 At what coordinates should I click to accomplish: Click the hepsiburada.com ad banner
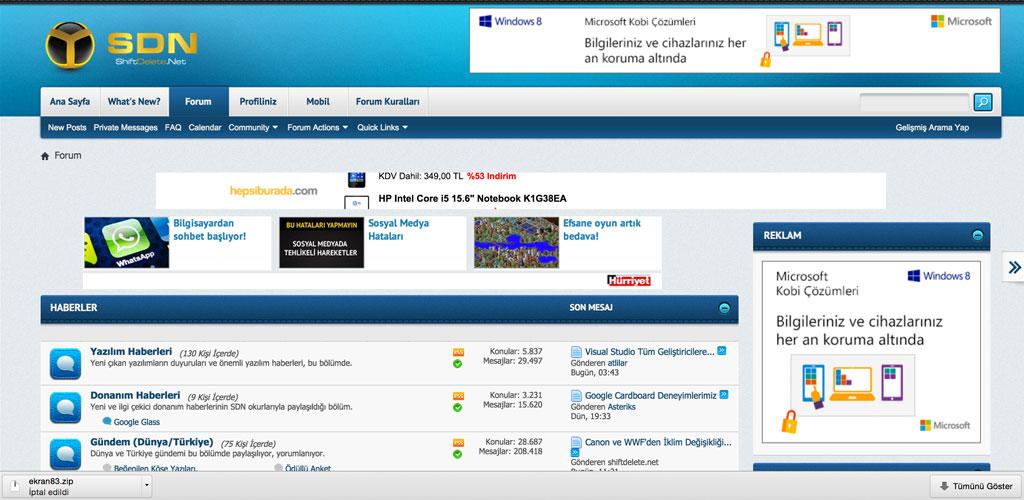pyautogui.click(x=520, y=191)
